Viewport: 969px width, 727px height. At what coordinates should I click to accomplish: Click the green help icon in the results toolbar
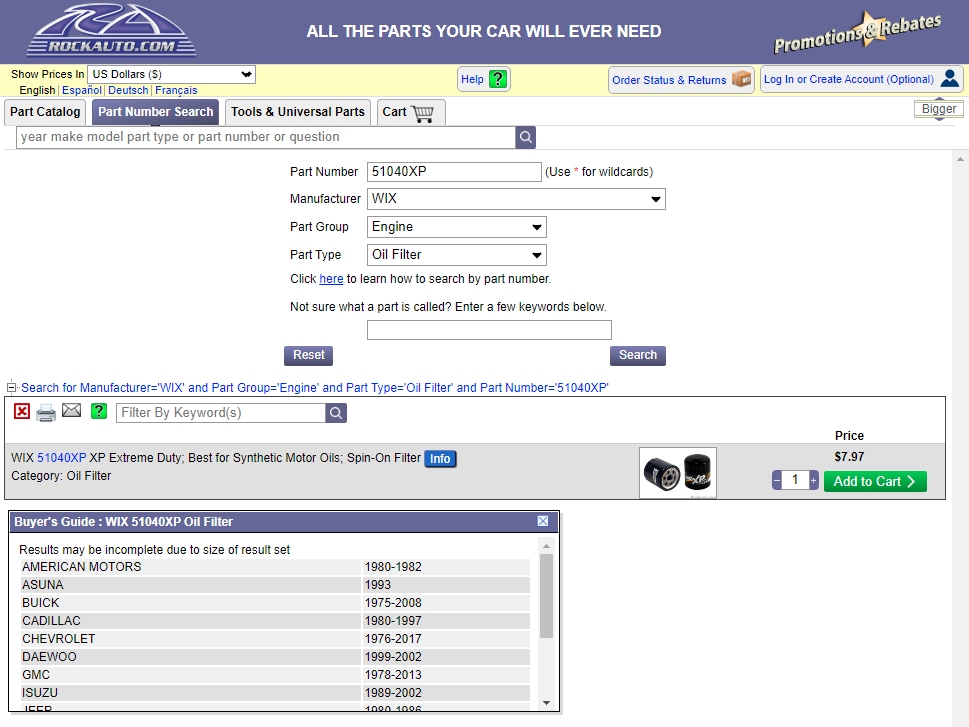pyautogui.click(x=99, y=411)
